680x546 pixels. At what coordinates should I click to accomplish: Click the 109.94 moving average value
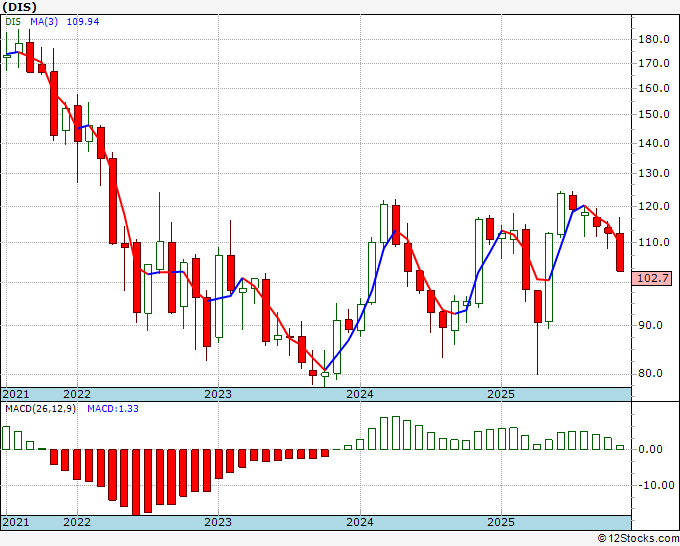click(x=83, y=21)
